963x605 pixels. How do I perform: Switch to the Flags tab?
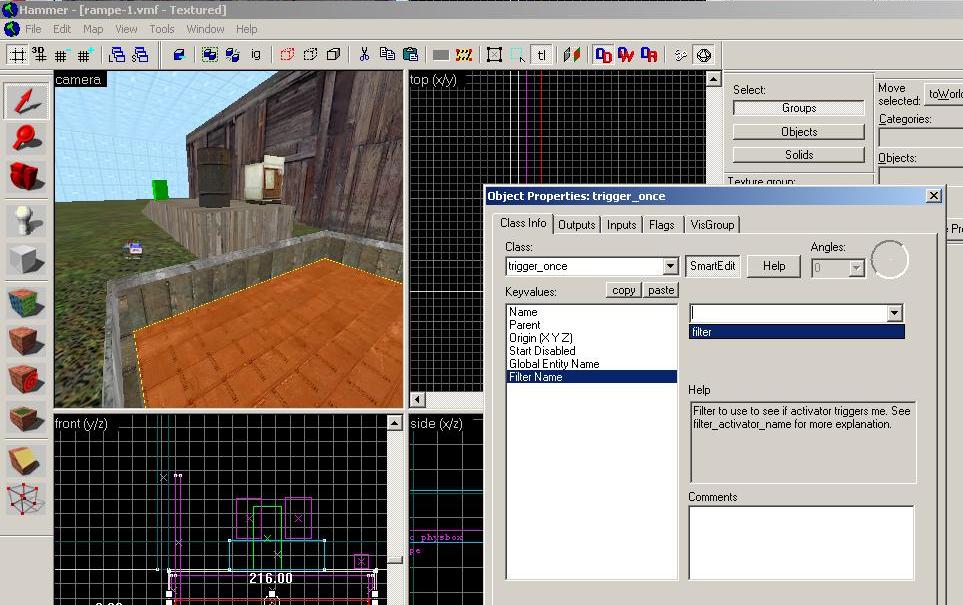coord(661,225)
